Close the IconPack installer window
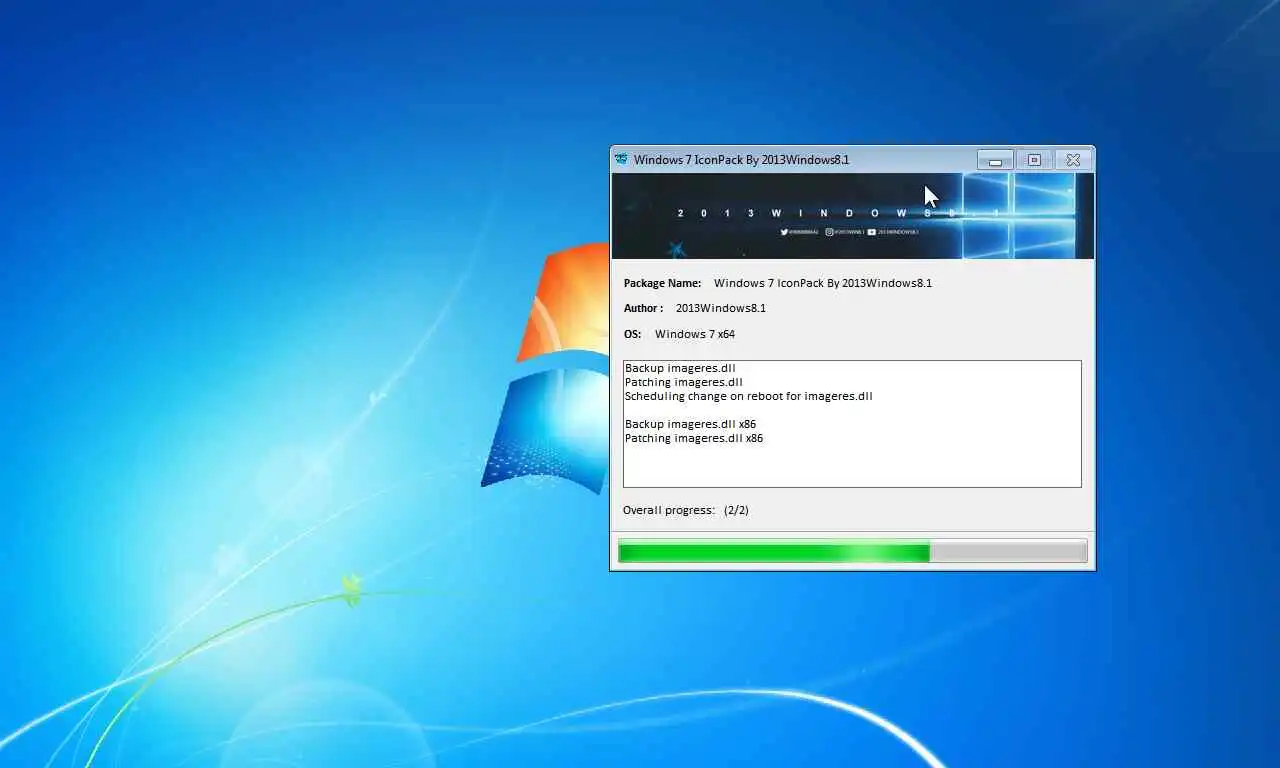 coord(1073,160)
